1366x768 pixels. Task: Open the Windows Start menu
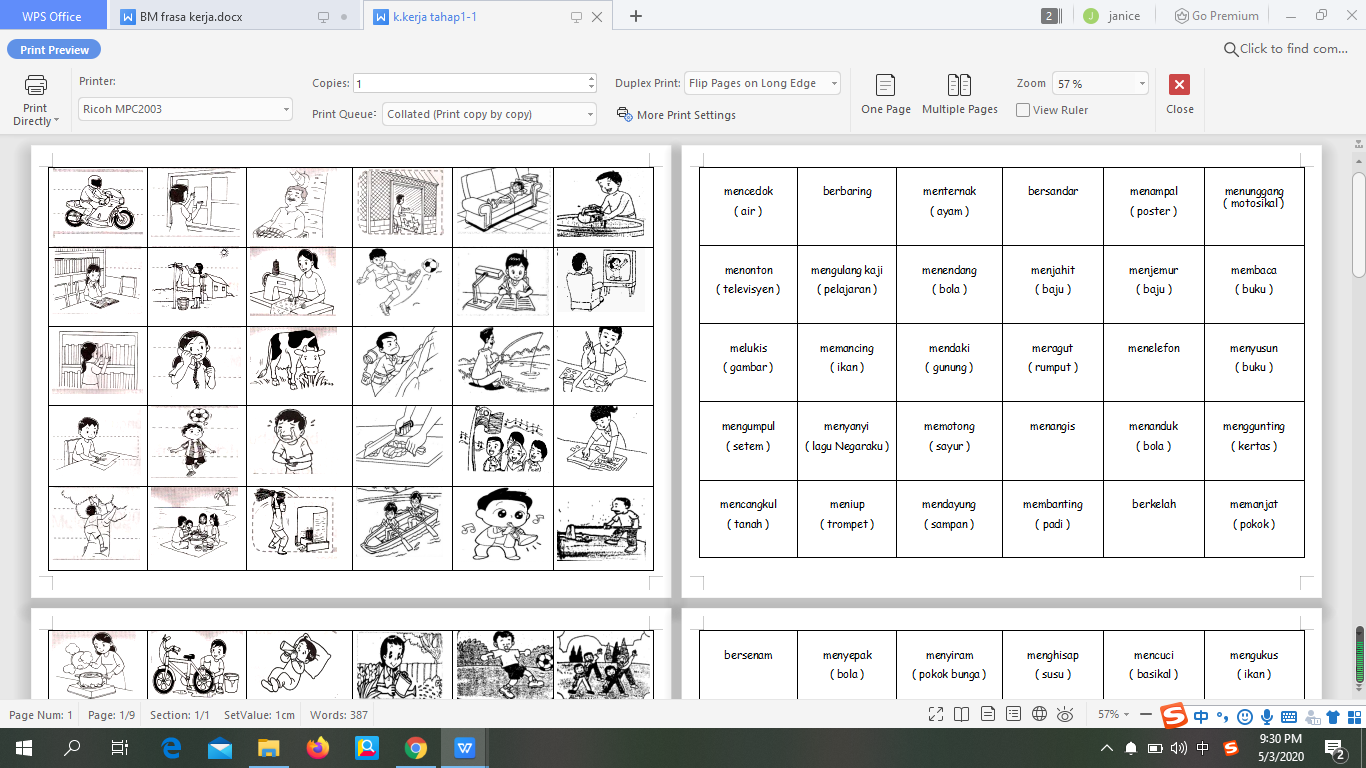coord(23,748)
